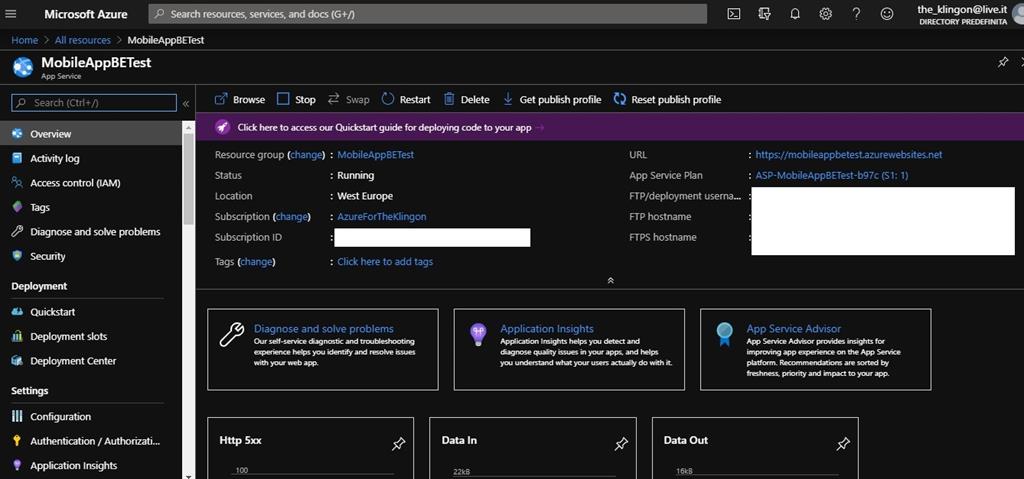
Task: Go to Home breadcrumb
Action: coord(24,40)
